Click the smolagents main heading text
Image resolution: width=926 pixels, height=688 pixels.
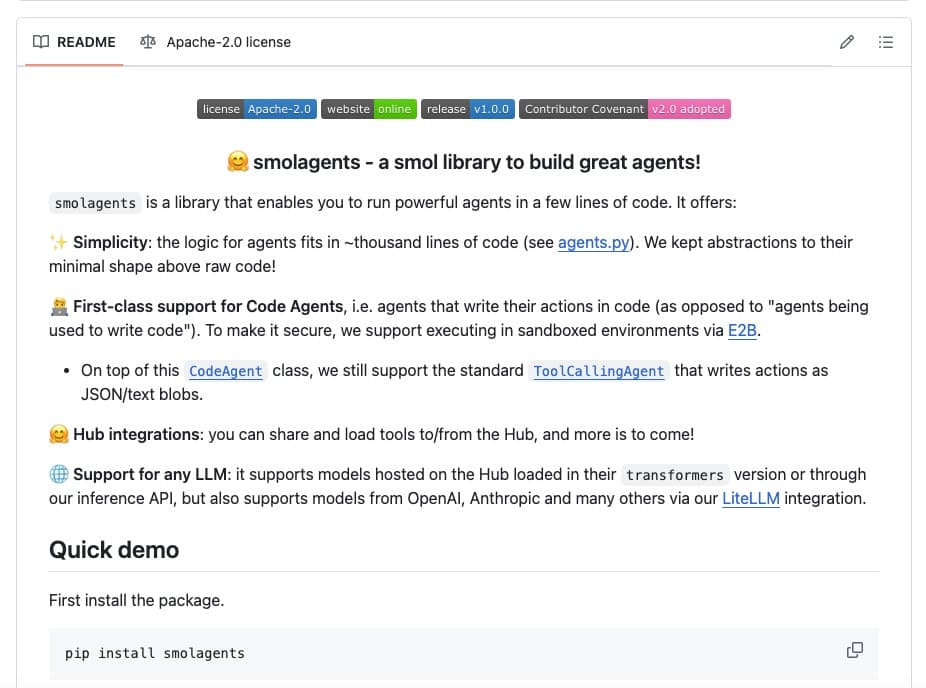477,162
